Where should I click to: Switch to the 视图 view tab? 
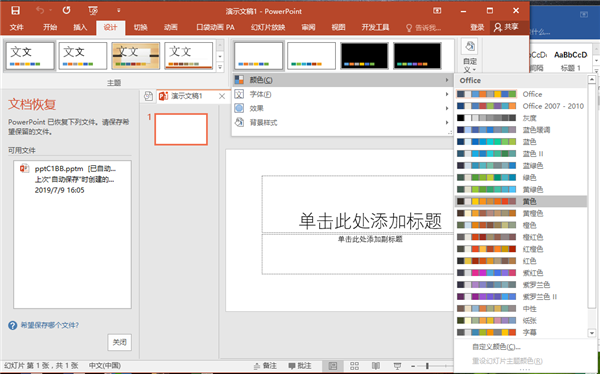click(x=338, y=27)
